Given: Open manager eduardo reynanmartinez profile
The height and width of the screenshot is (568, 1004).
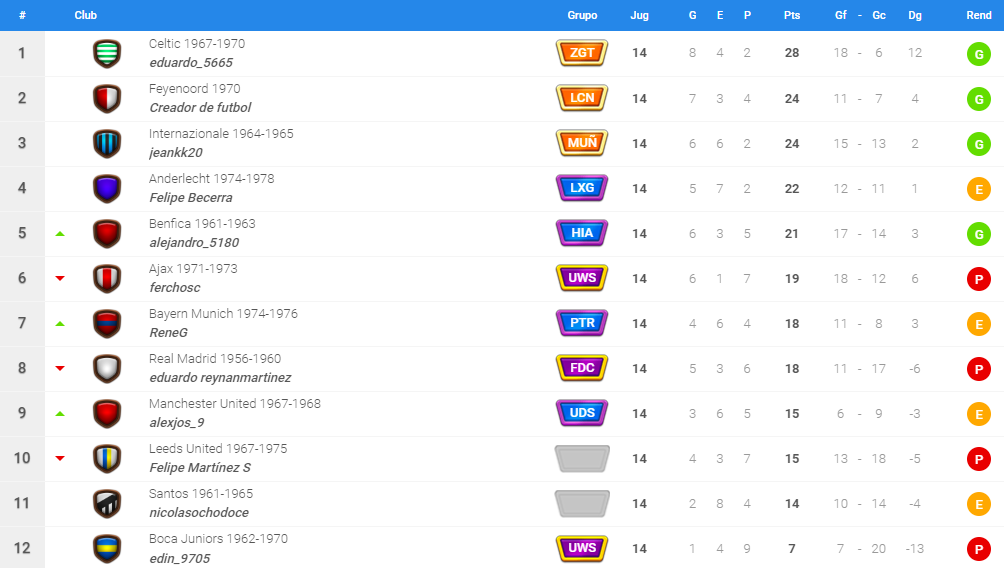Looking at the screenshot, I should 220,378.
